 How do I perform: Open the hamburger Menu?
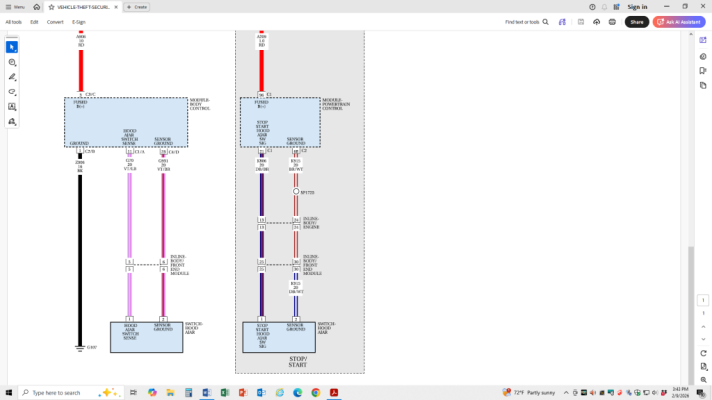tap(15, 7)
